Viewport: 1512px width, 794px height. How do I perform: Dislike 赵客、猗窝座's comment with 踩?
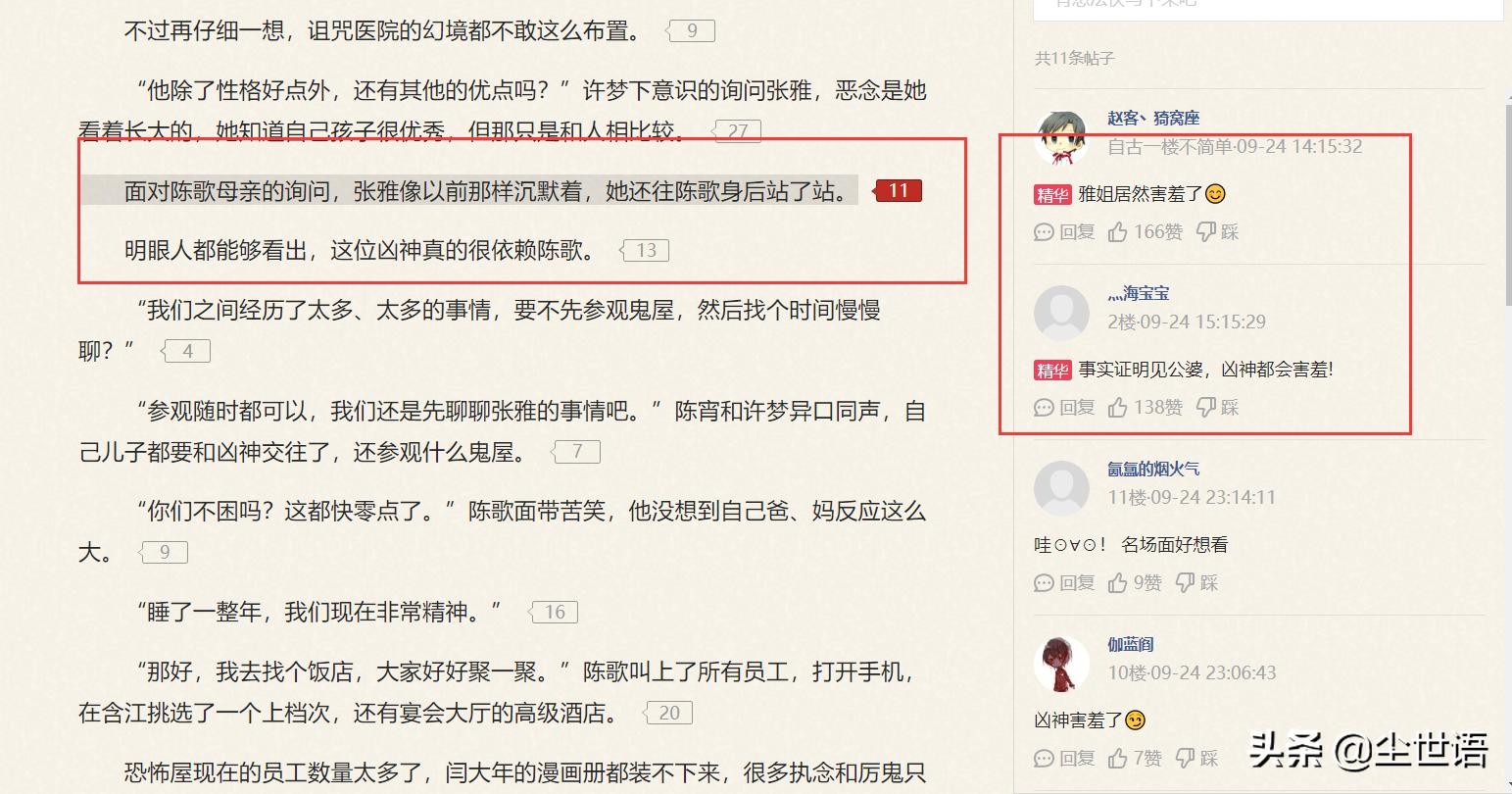click(x=1218, y=231)
